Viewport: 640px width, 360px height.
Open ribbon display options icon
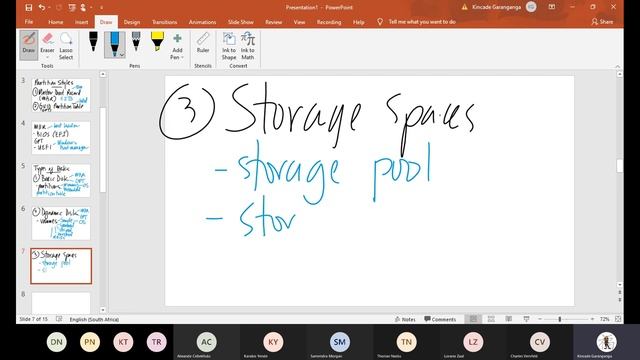(551, 7)
